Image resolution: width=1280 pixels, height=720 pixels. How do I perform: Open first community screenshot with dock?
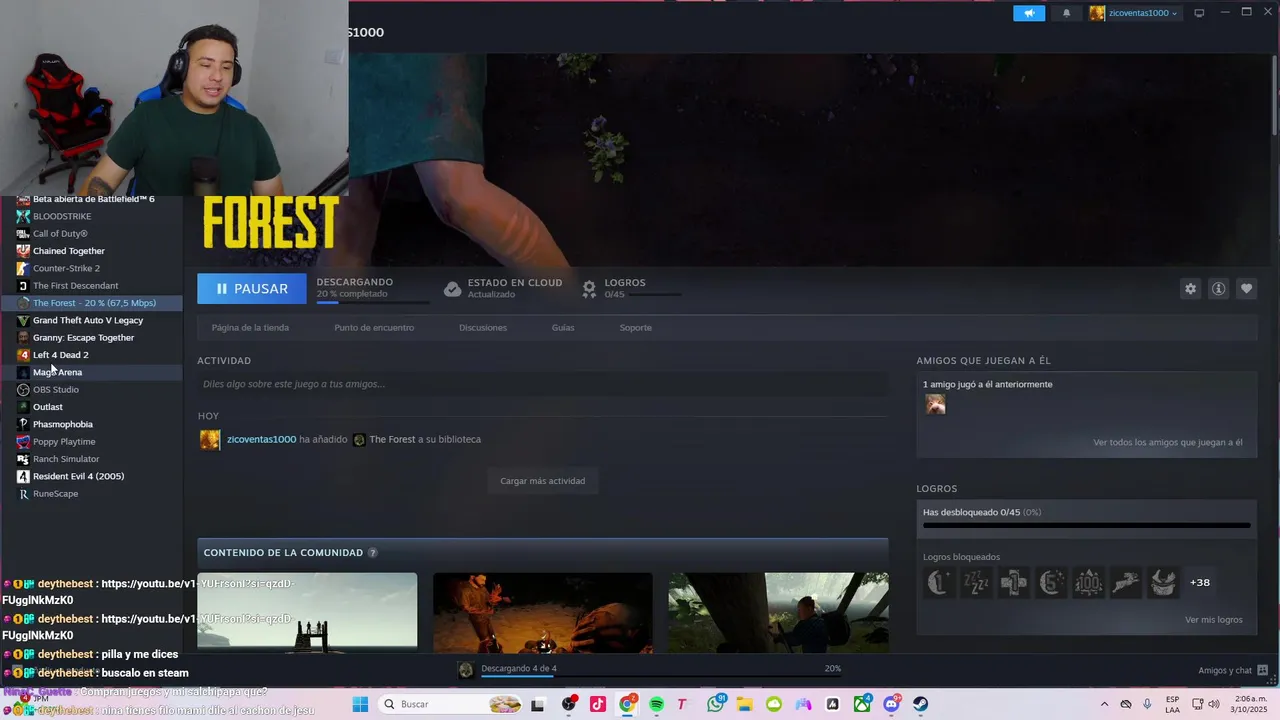click(307, 612)
